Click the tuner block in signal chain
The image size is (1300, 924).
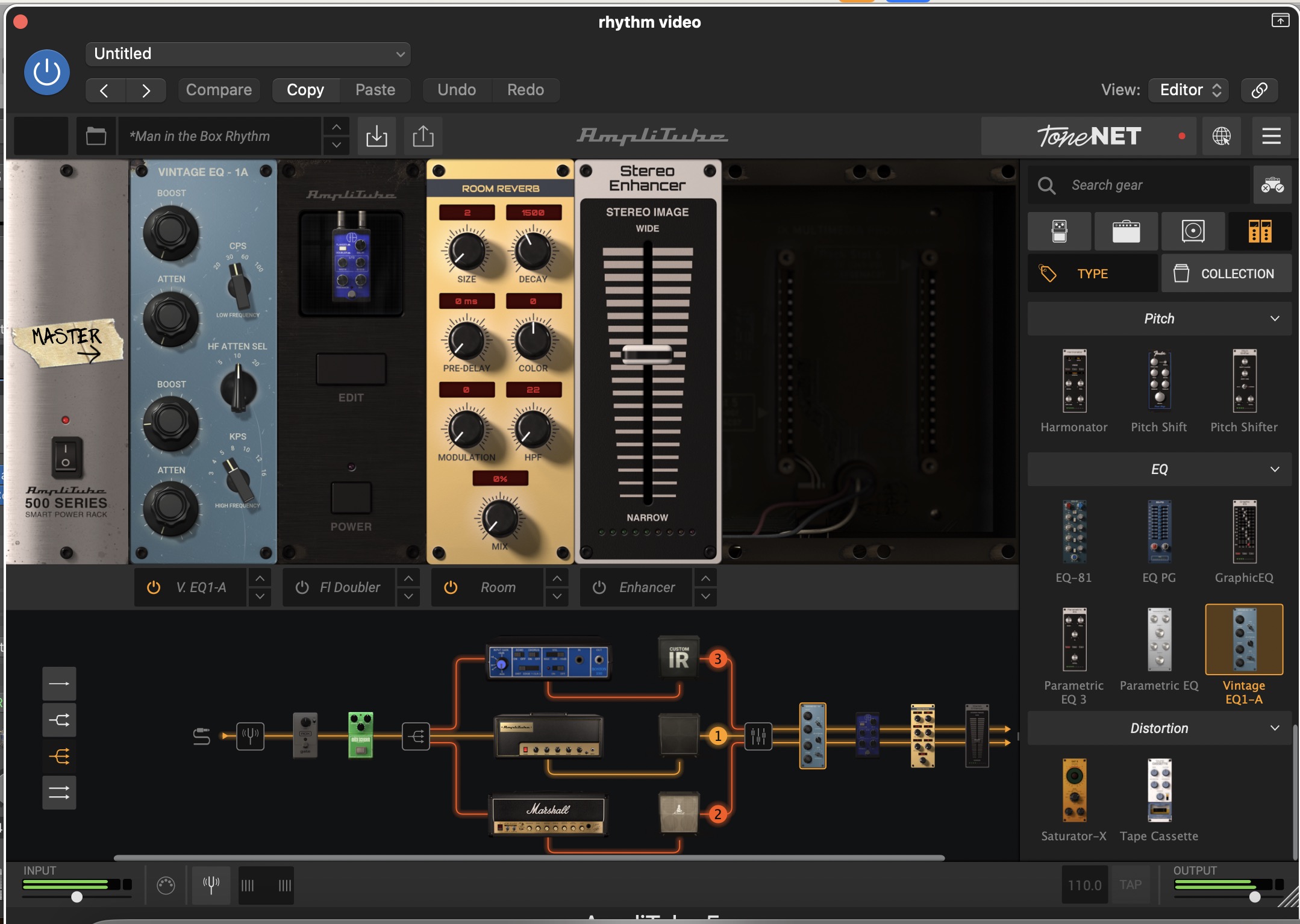pos(250,735)
